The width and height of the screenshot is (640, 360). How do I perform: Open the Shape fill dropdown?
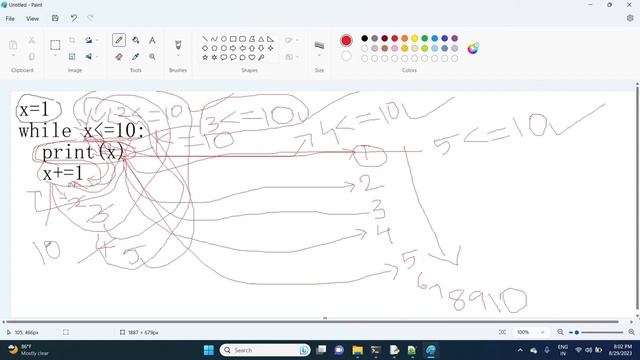tap(291, 57)
